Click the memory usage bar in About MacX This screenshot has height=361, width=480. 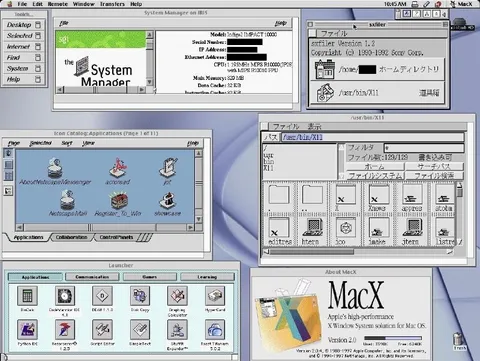point(393,338)
